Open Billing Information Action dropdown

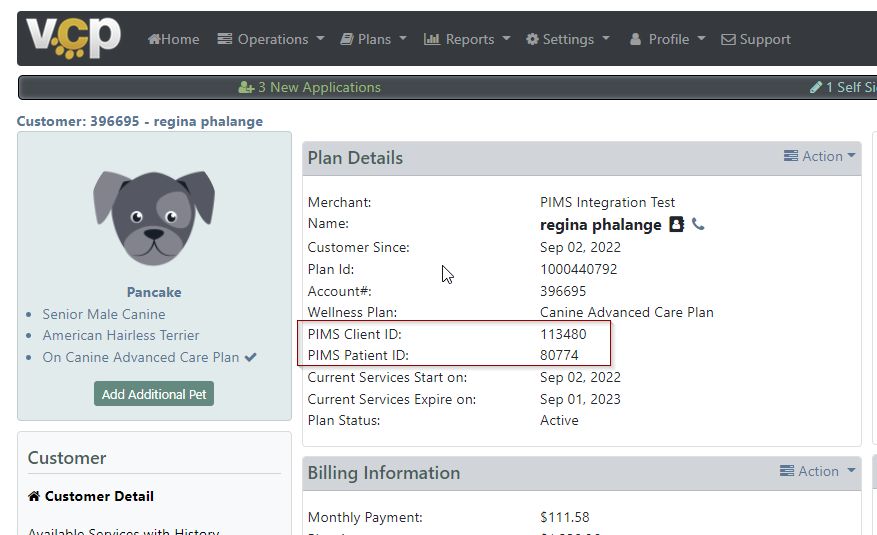tap(818, 471)
